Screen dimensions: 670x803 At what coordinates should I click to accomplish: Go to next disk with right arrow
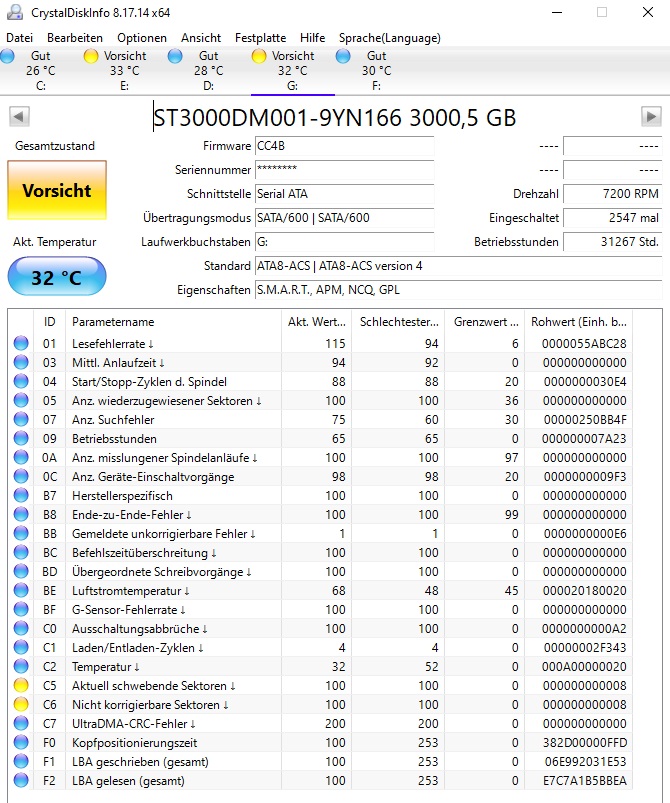click(651, 116)
